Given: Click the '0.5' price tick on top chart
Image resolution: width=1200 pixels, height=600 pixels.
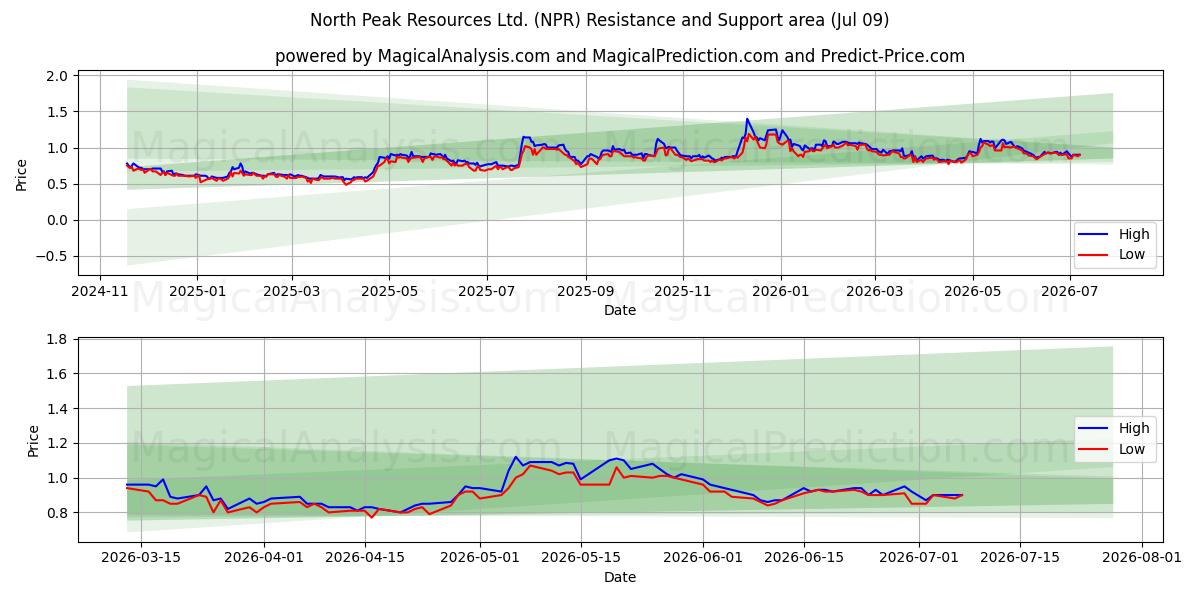Looking at the screenshot, I should coord(58,184).
